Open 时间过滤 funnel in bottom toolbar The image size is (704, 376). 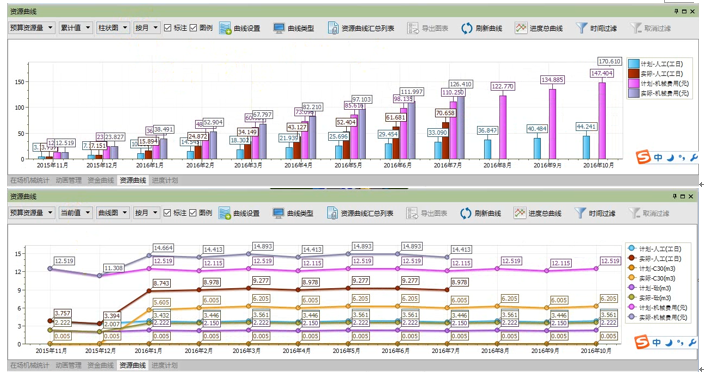point(595,213)
